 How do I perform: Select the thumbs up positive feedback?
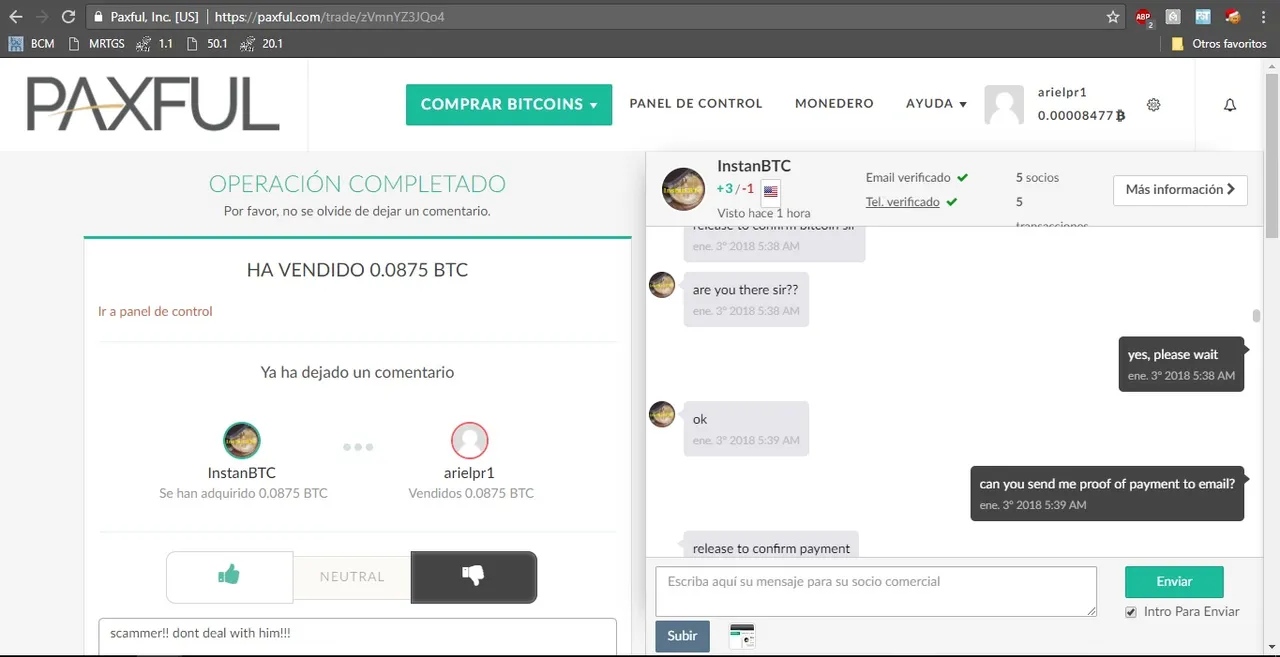pyautogui.click(x=229, y=576)
